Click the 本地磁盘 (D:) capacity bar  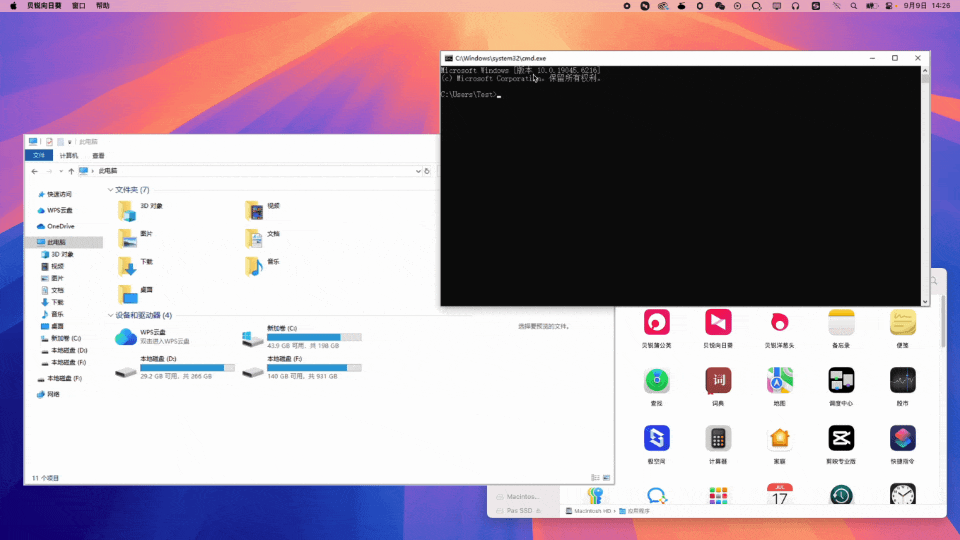click(x=187, y=367)
